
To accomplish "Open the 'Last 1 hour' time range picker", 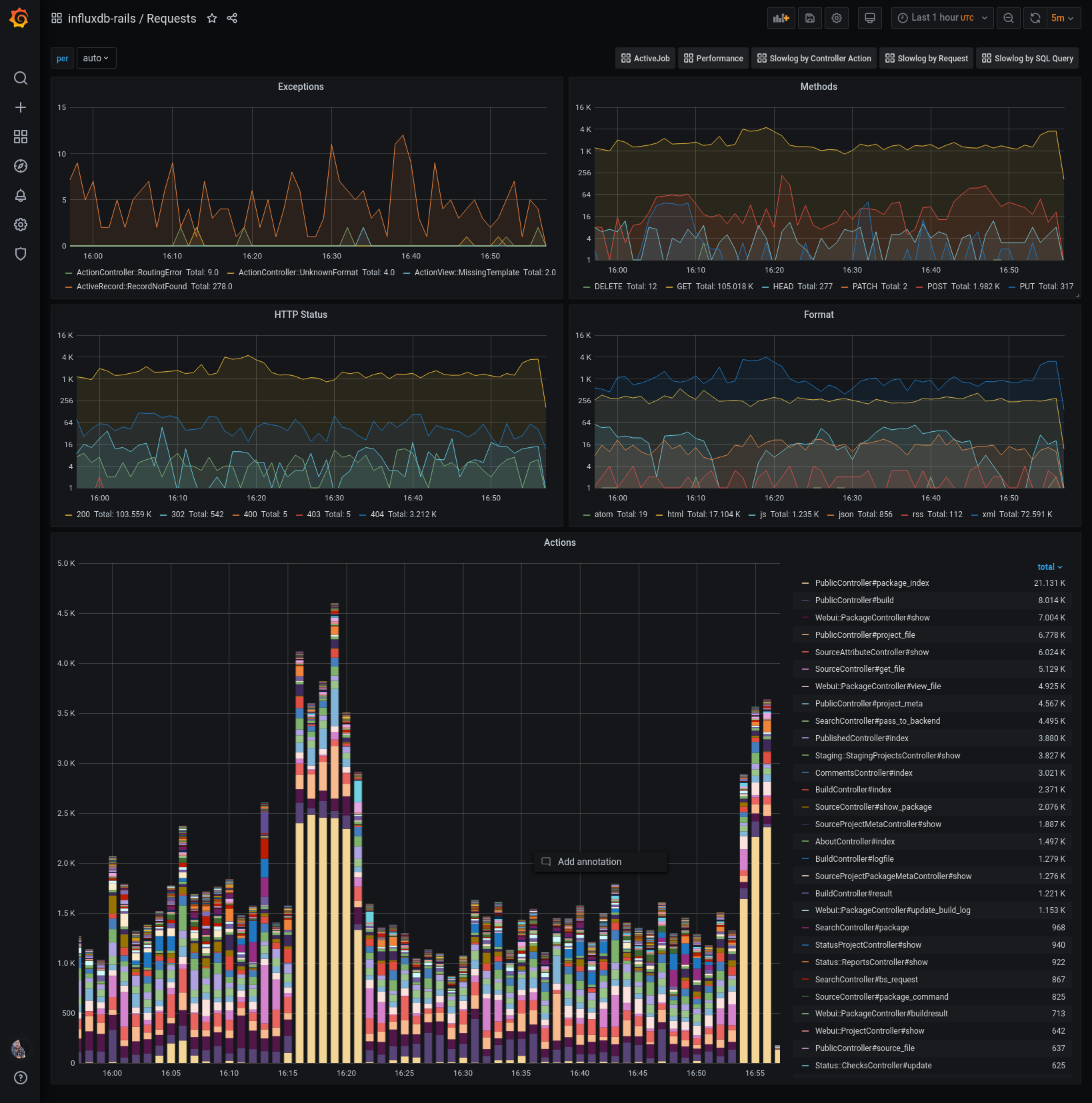I will 942,18.
